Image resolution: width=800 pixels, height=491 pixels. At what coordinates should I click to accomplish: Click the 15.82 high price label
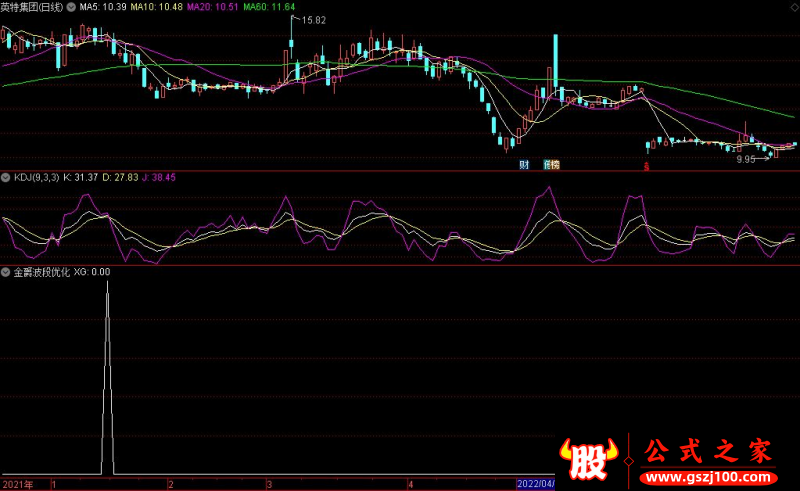pos(313,20)
